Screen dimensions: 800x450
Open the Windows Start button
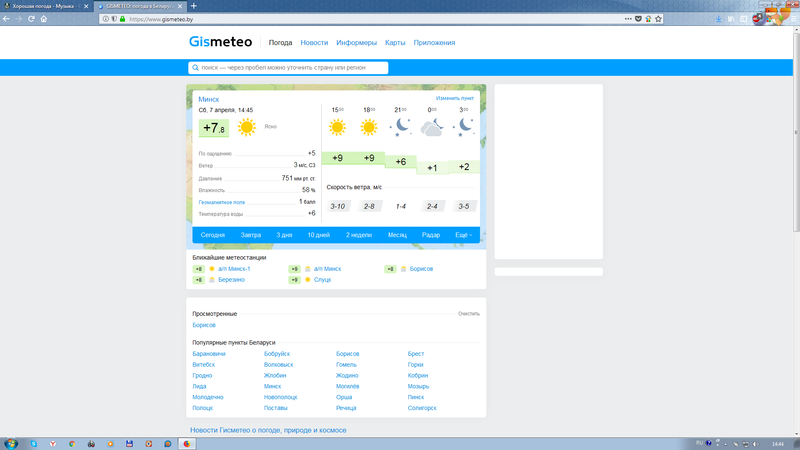11,443
